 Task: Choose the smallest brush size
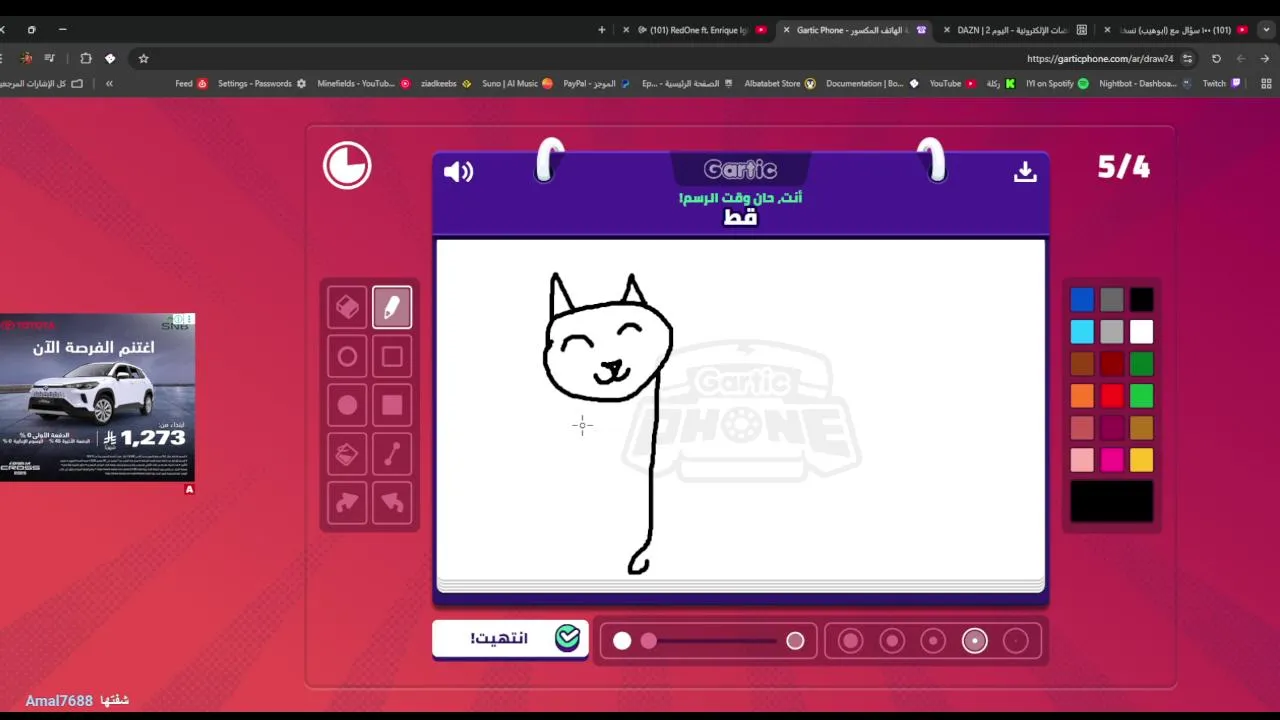(1016, 641)
